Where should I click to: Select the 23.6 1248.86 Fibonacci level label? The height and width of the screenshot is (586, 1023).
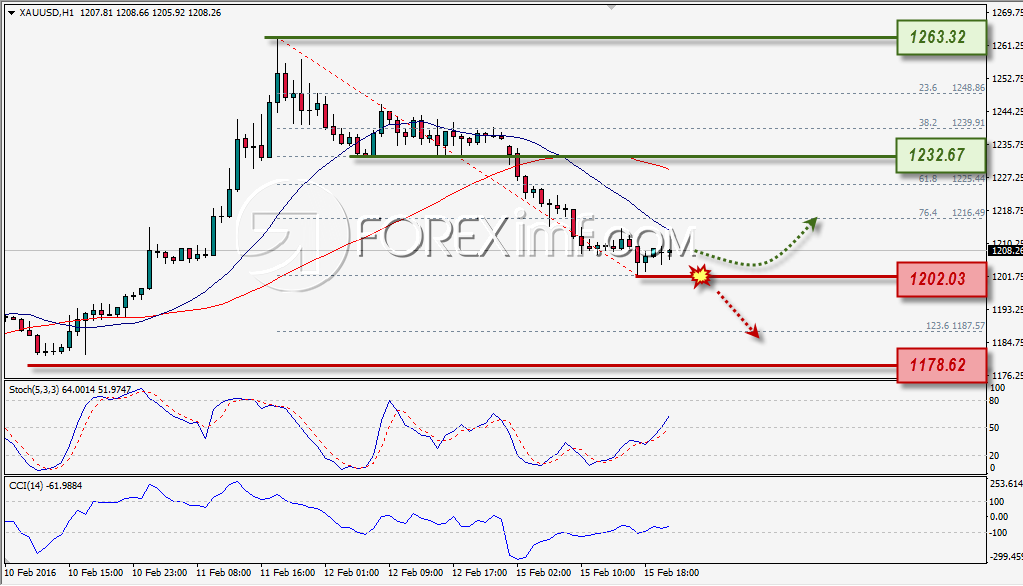point(951,87)
